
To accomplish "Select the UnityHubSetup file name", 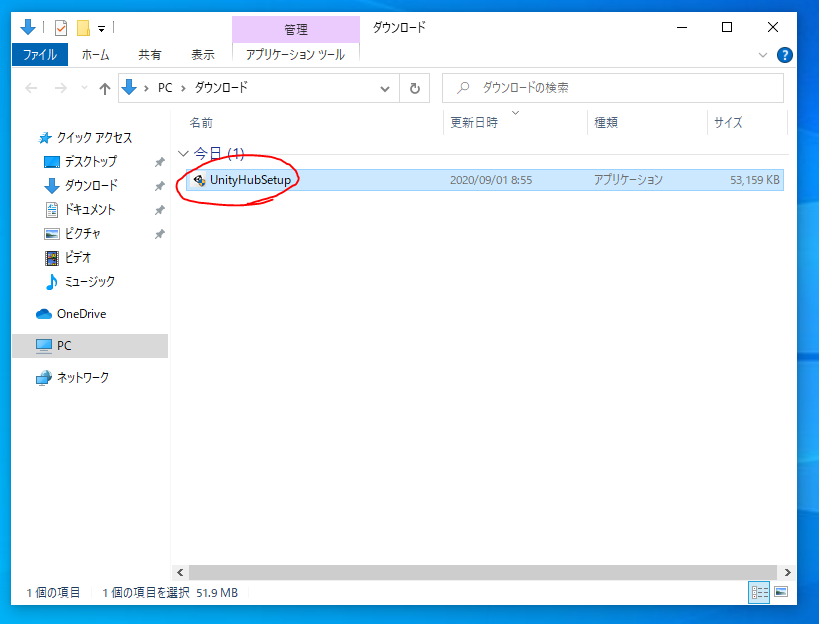I will click(250, 180).
